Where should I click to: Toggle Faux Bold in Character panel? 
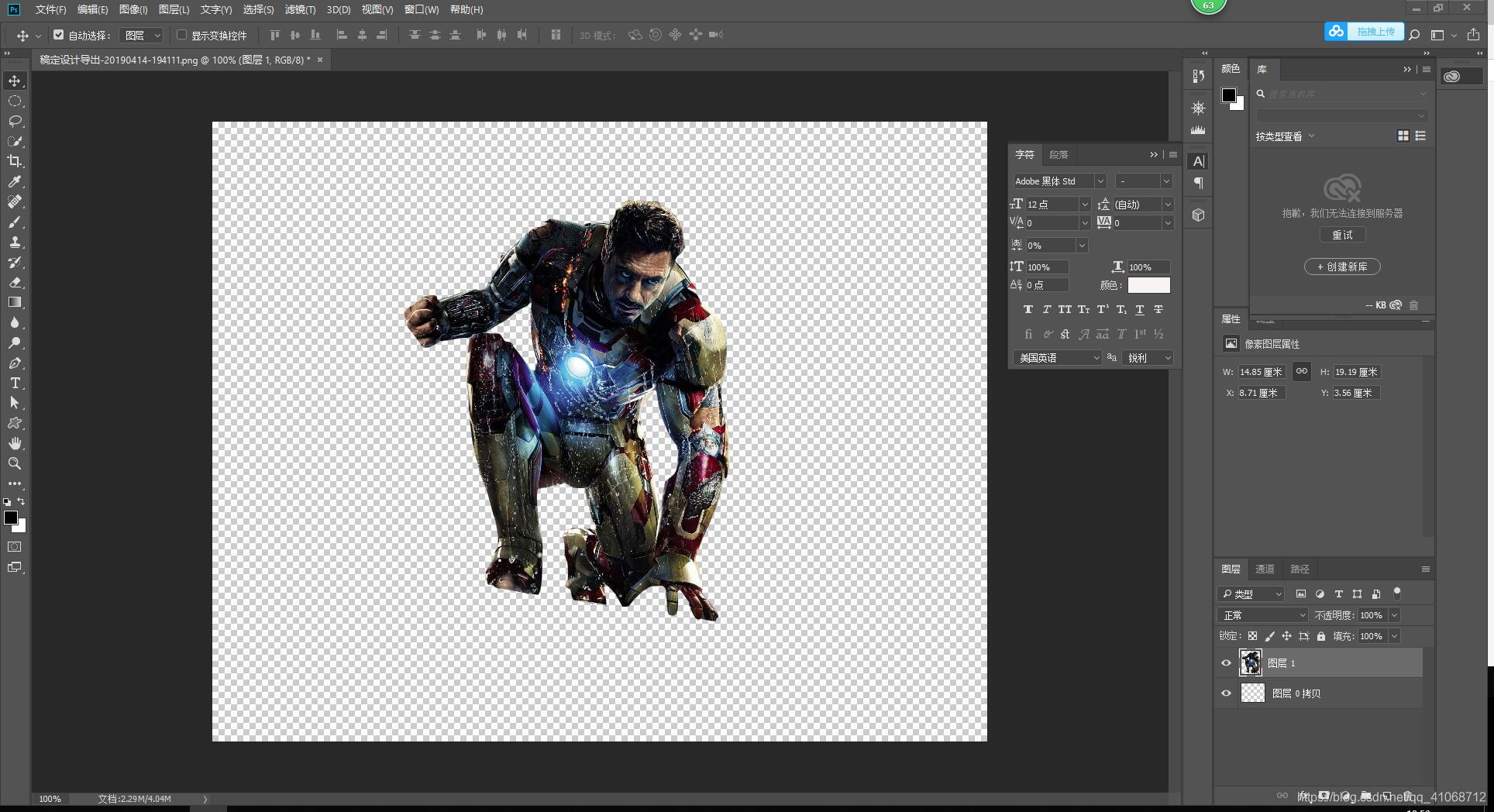(1028, 310)
